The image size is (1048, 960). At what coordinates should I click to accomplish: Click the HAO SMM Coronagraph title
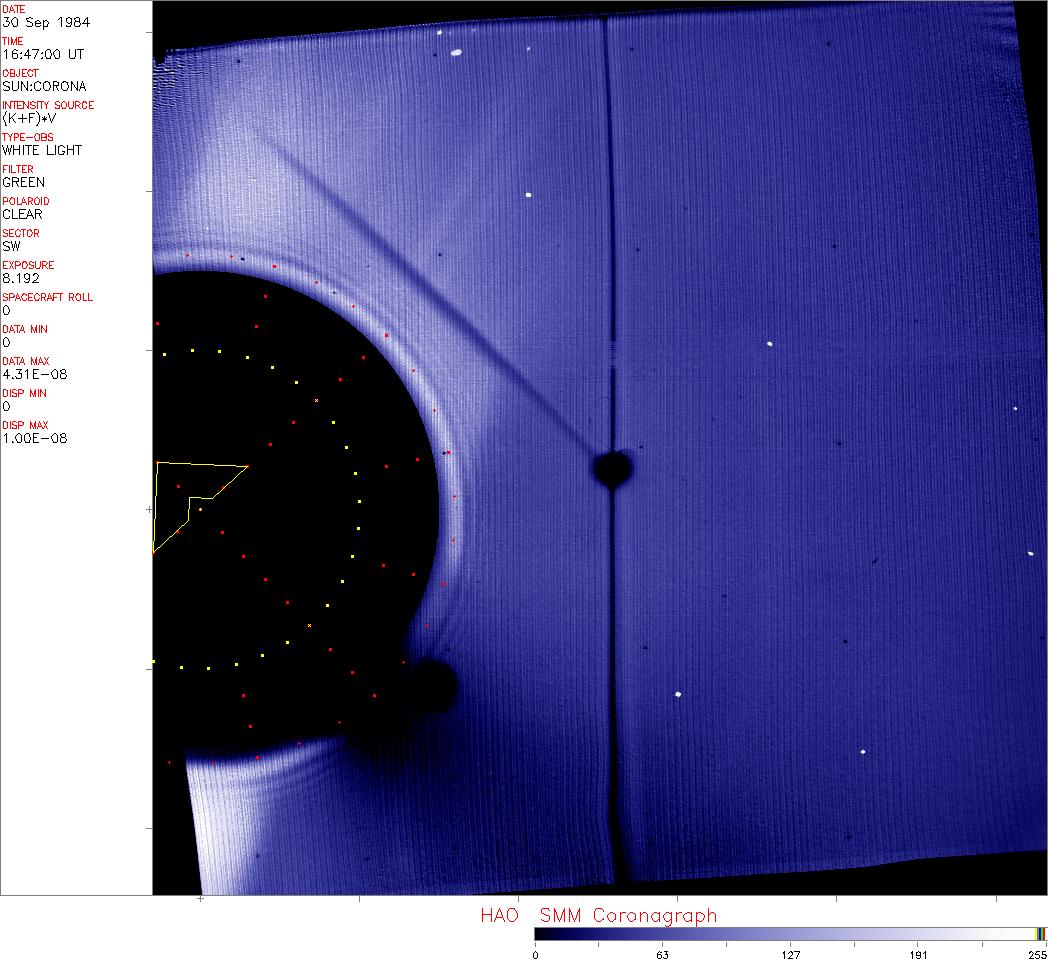coord(598,915)
